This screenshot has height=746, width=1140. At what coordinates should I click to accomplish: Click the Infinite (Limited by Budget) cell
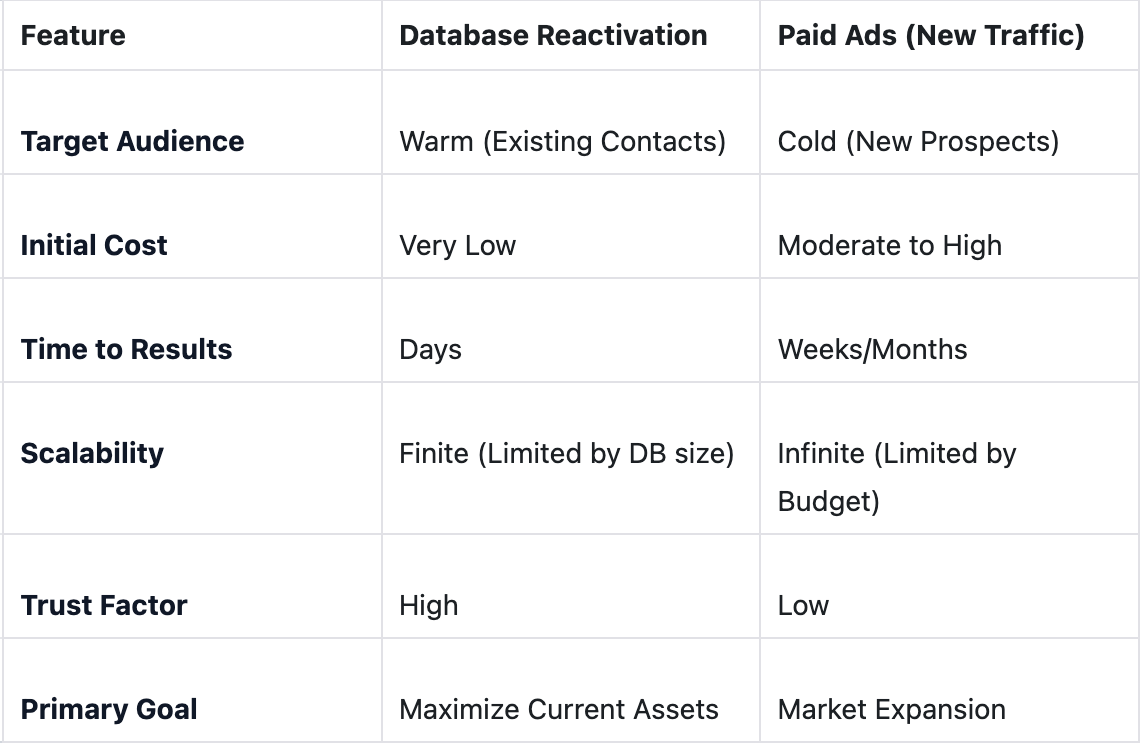[x=896, y=476]
